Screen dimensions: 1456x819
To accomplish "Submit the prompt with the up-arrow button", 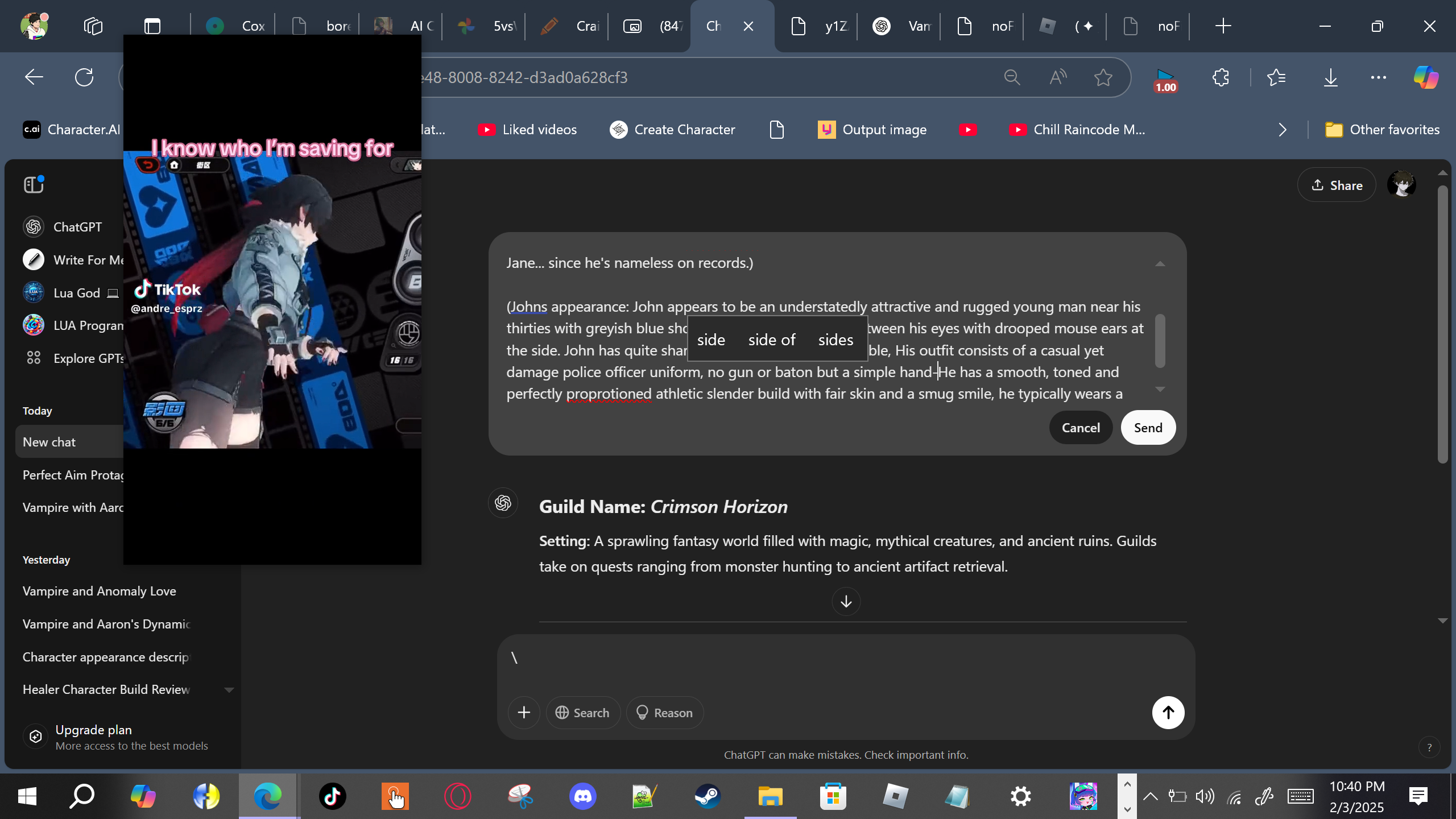I will [1168, 713].
